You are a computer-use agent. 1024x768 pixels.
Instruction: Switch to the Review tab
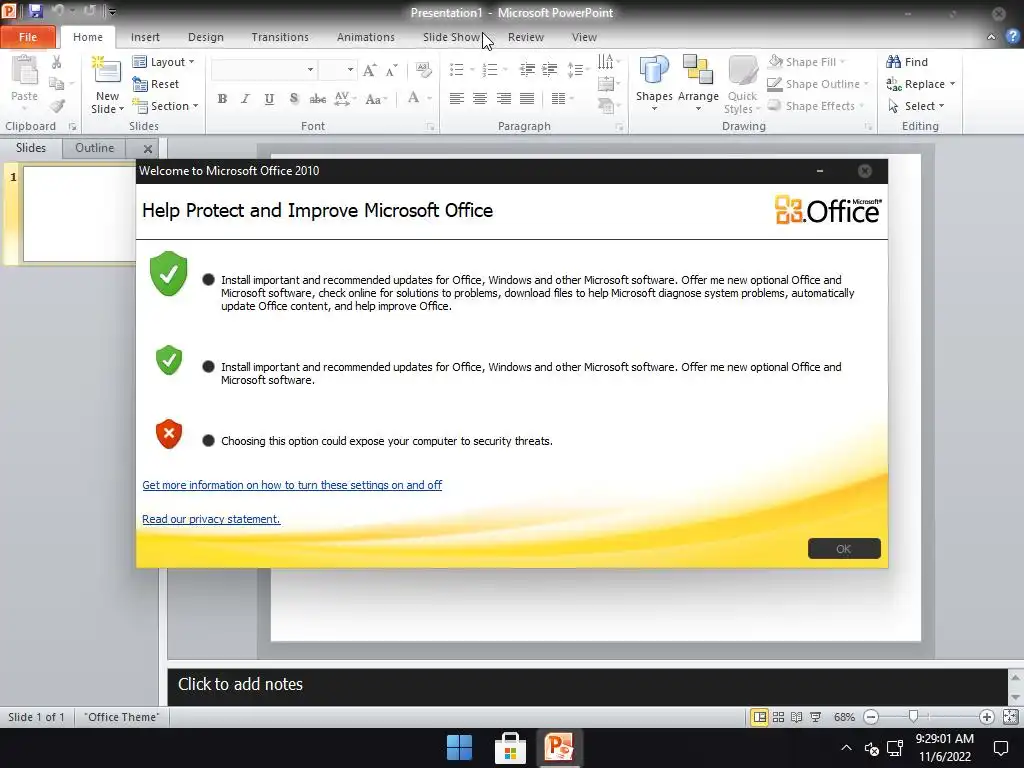[x=526, y=37]
